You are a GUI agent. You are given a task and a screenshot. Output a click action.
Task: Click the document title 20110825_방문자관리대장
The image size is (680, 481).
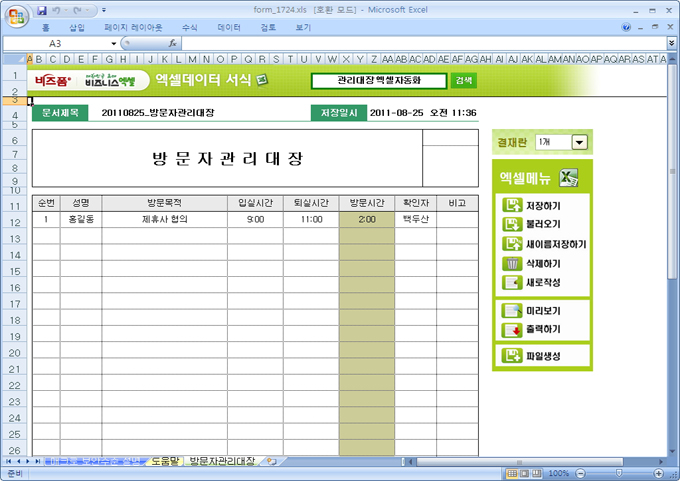tap(158, 113)
